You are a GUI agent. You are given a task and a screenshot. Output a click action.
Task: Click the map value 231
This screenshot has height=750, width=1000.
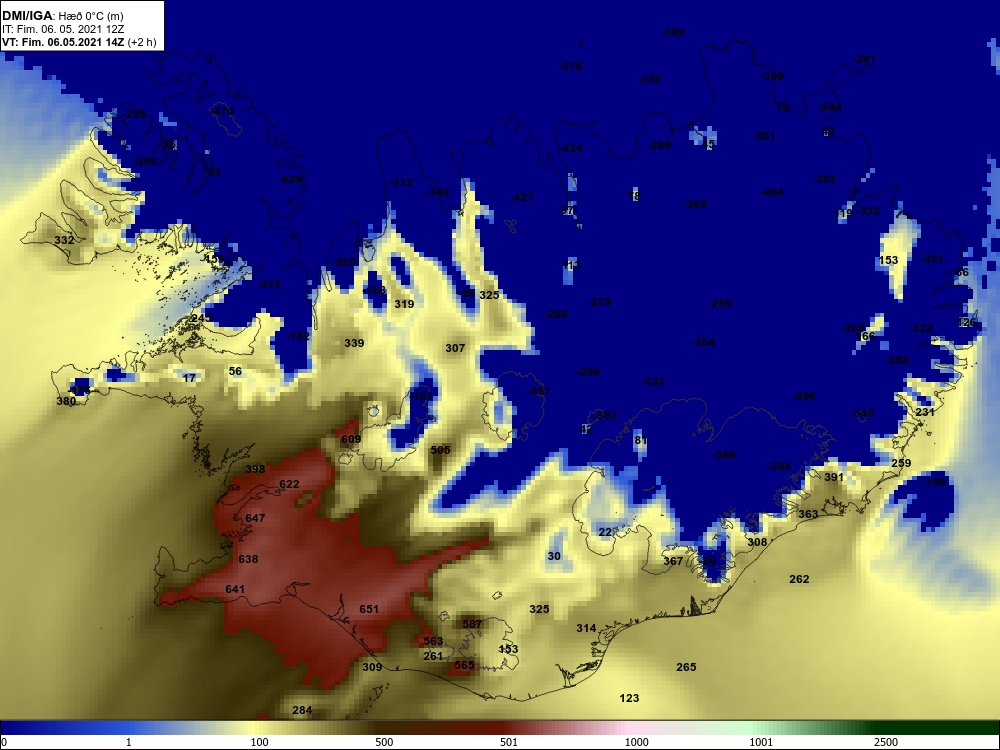click(925, 412)
